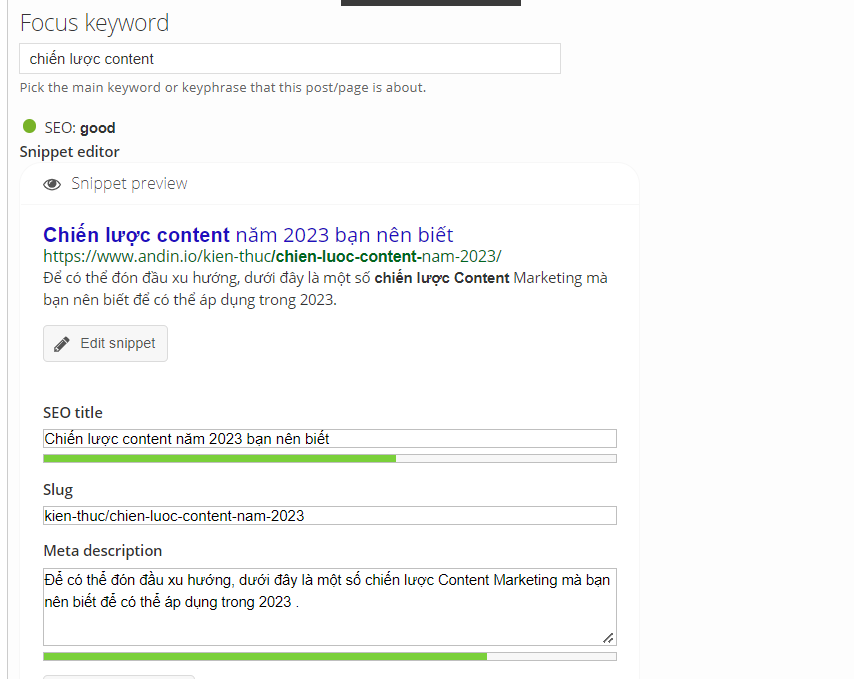Click the snippet preview description text
This screenshot has width=854, height=679.
(x=325, y=288)
